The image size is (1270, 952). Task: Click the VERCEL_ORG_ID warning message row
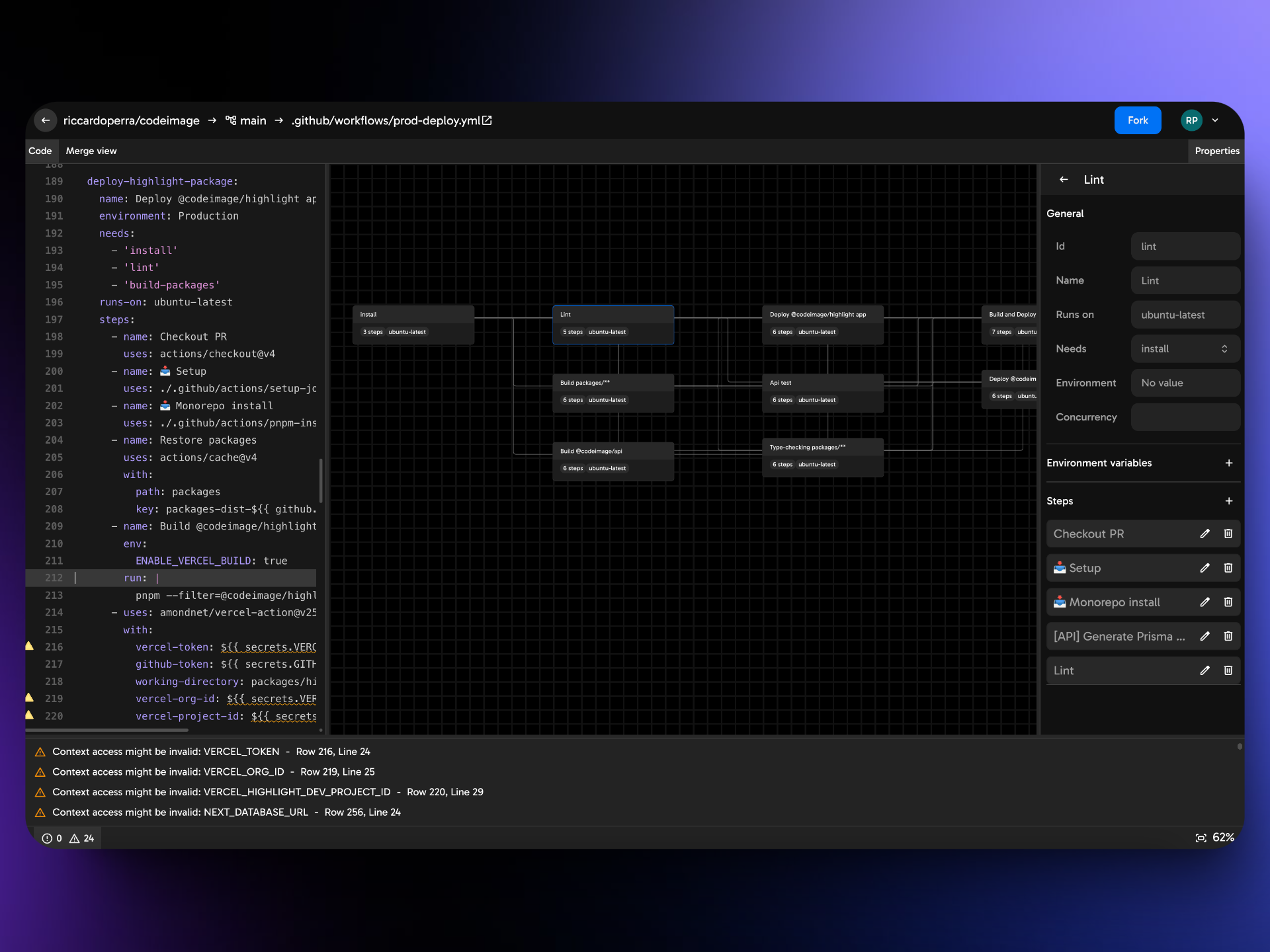pos(213,772)
